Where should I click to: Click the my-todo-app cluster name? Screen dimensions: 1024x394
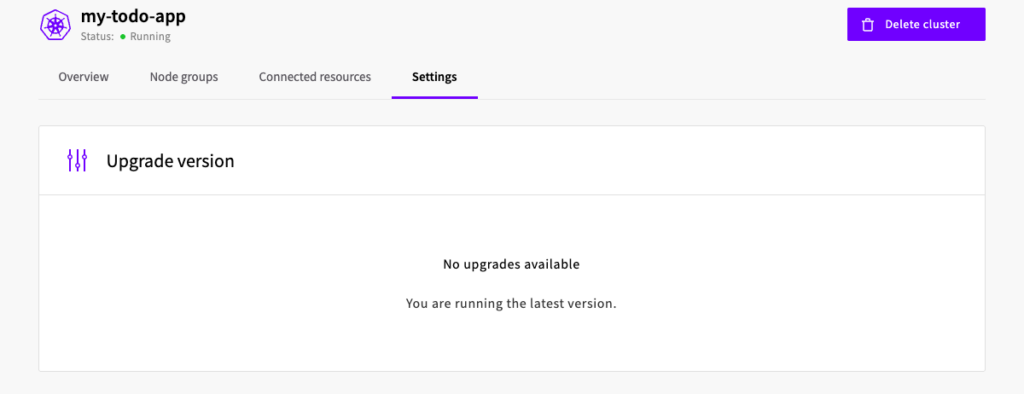133,16
